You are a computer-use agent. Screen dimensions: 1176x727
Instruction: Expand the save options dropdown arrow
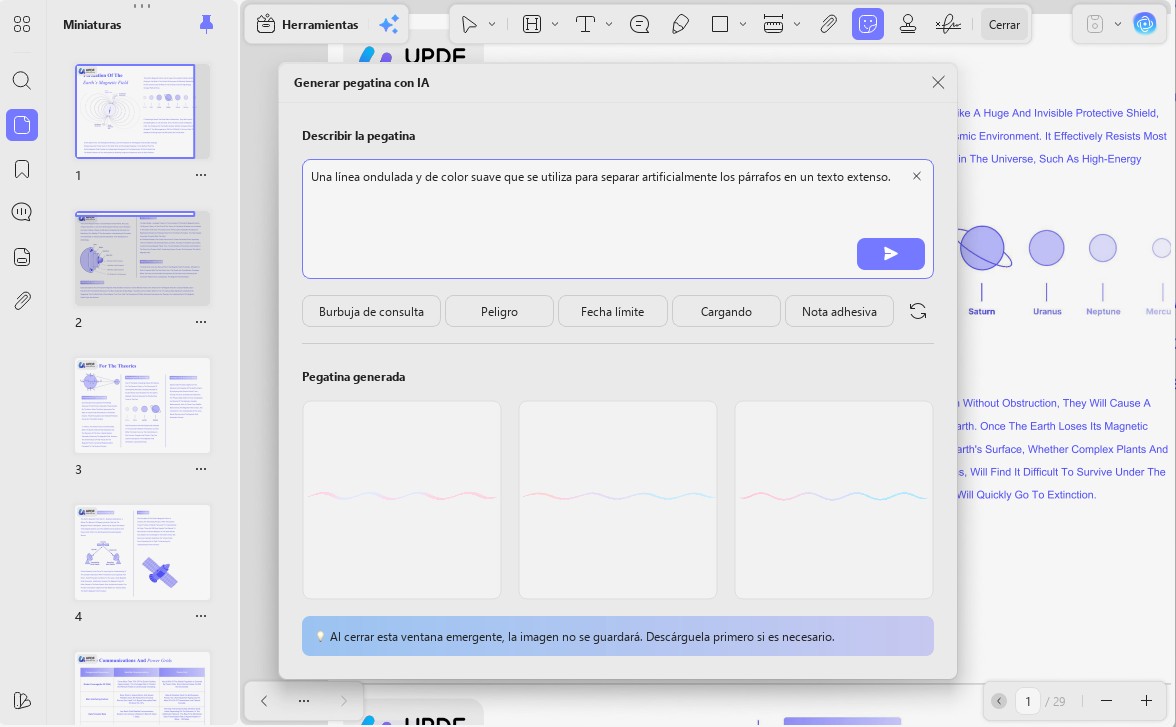(x=1118, y=25)
